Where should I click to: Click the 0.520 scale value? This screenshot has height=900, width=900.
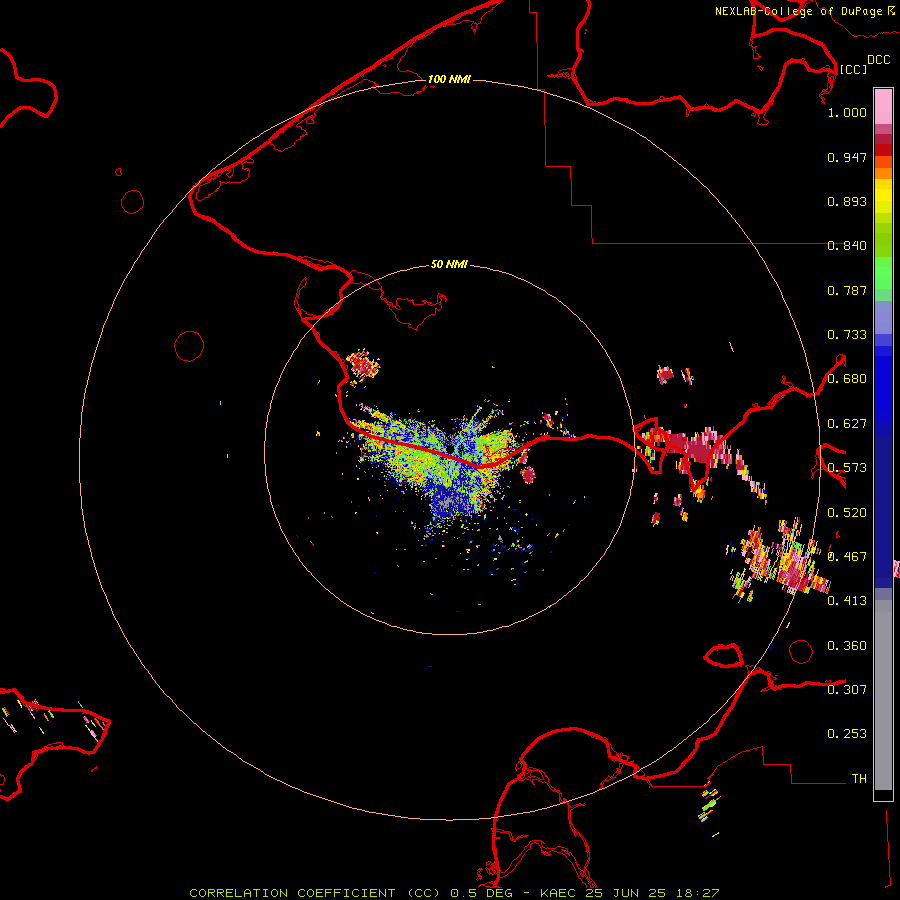(x=847, y=513)
